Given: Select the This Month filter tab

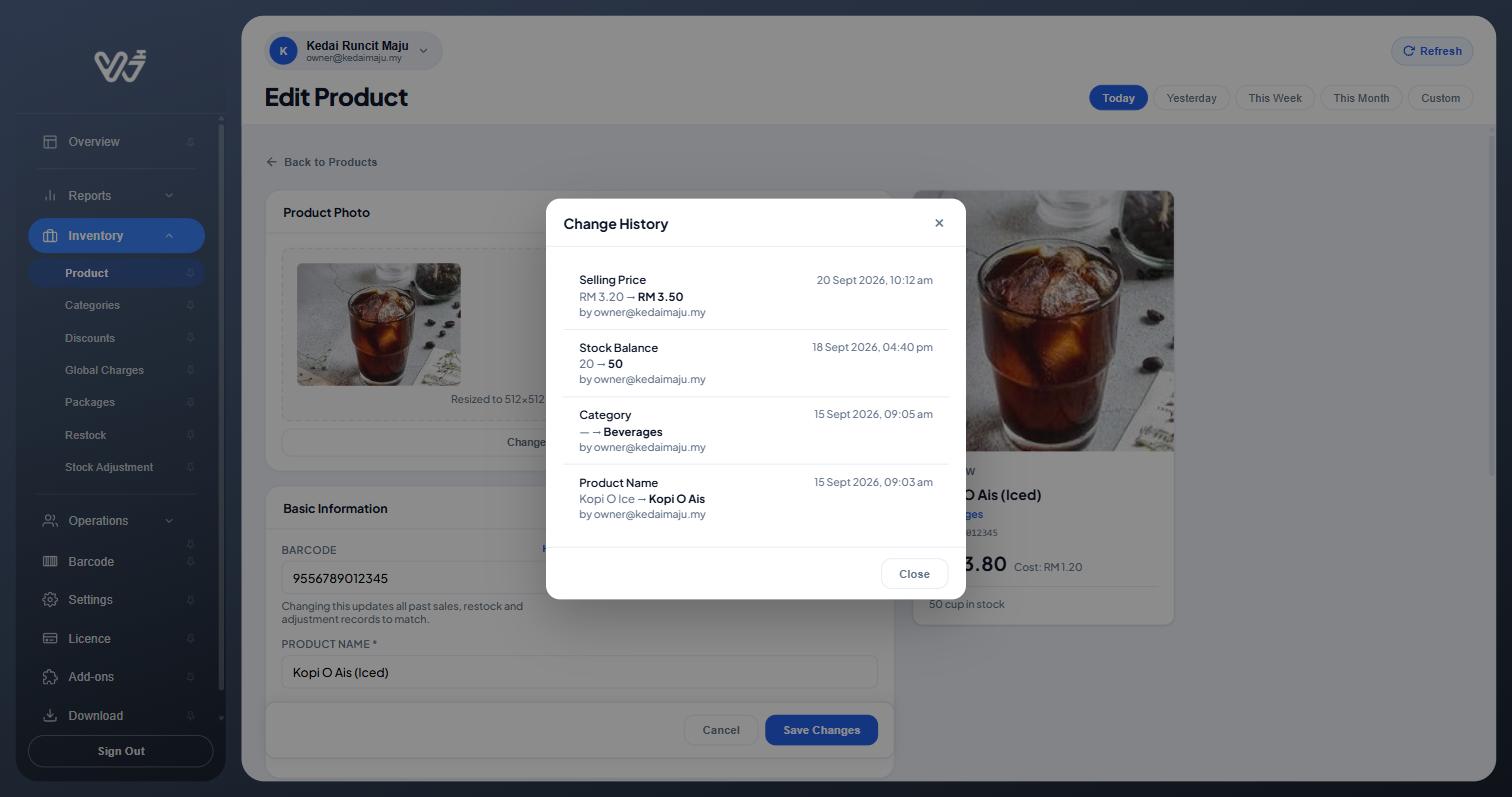Looking at the screenshot, I should (x=1361, y=98).
